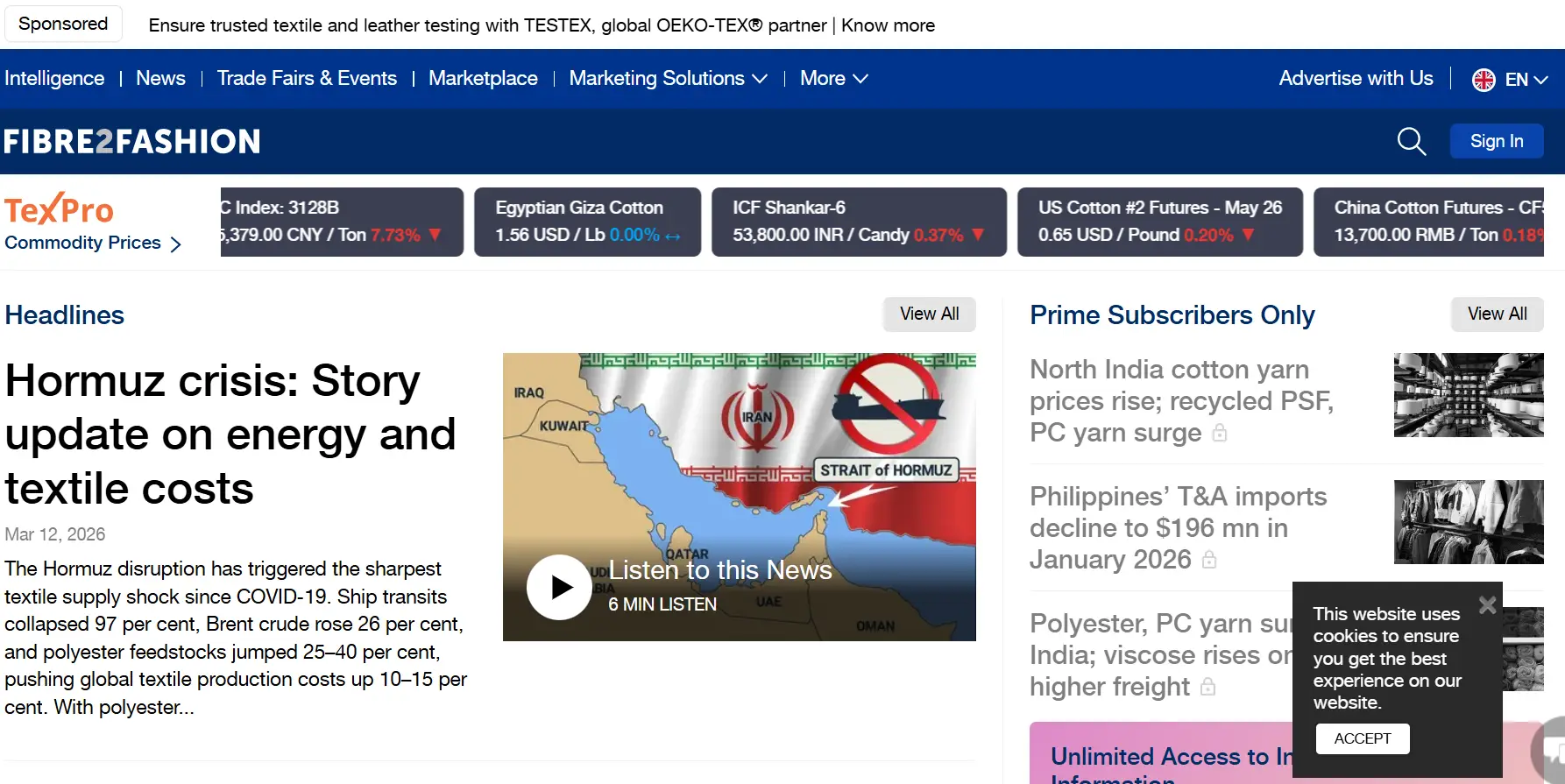This screenshot has height=784, width=1565.
Task: Open North India cotton yarn article
Action: point(1181,401)
